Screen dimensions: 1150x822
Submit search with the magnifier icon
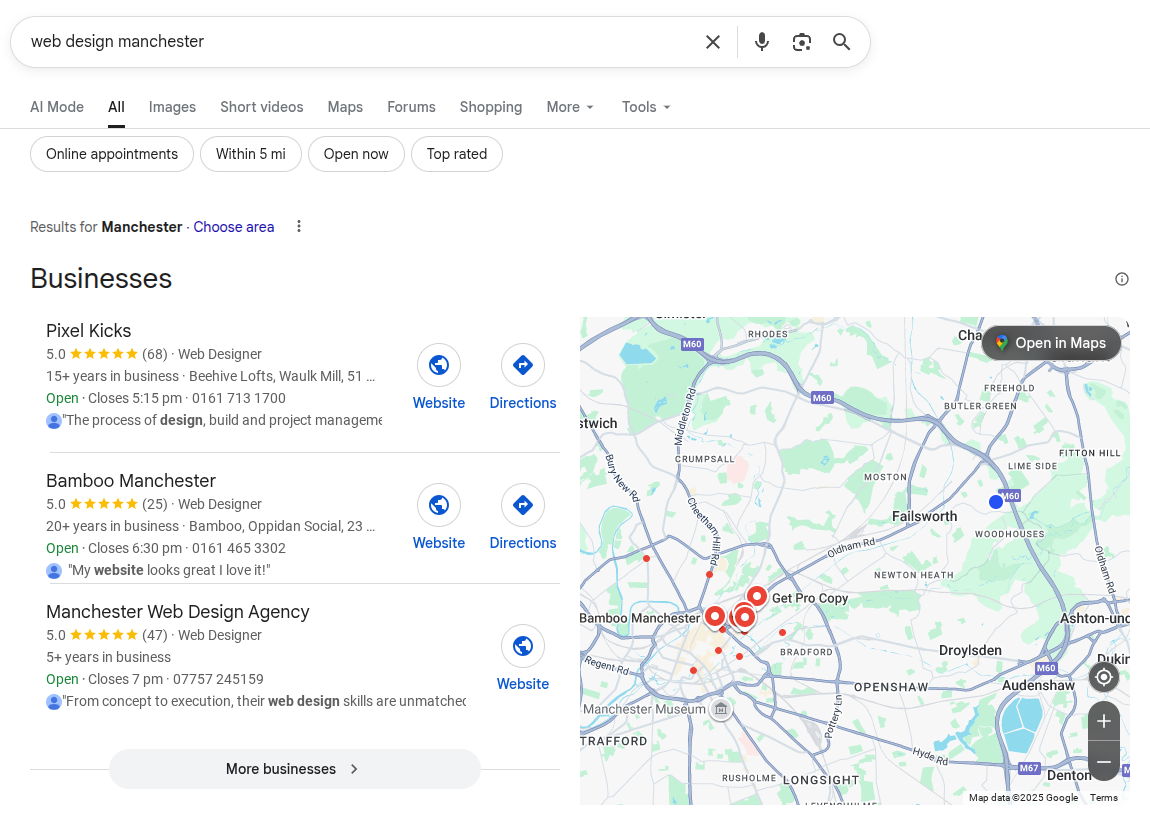(842, 42)
